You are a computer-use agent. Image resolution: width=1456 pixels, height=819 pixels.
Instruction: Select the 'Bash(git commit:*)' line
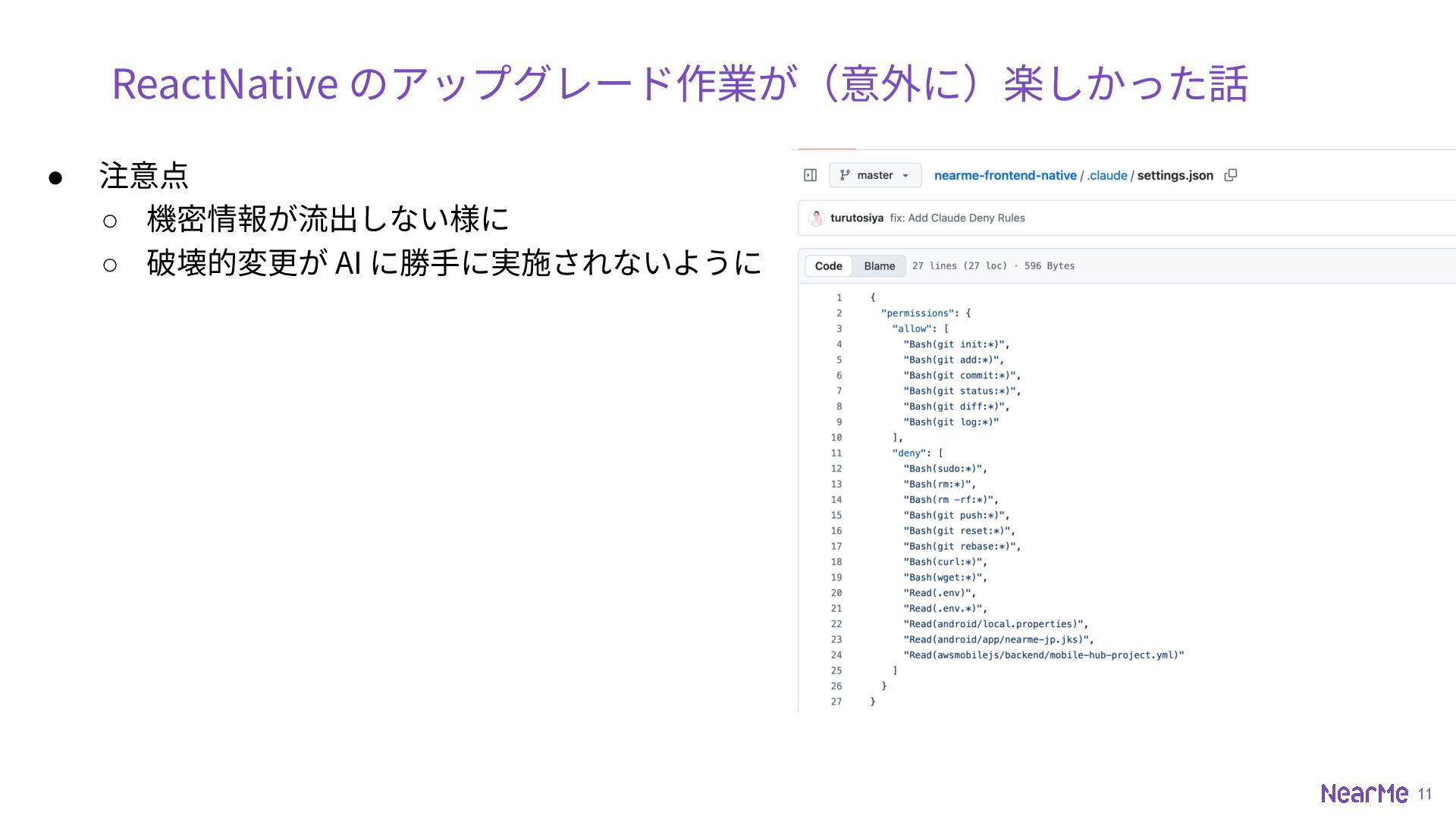962,375
